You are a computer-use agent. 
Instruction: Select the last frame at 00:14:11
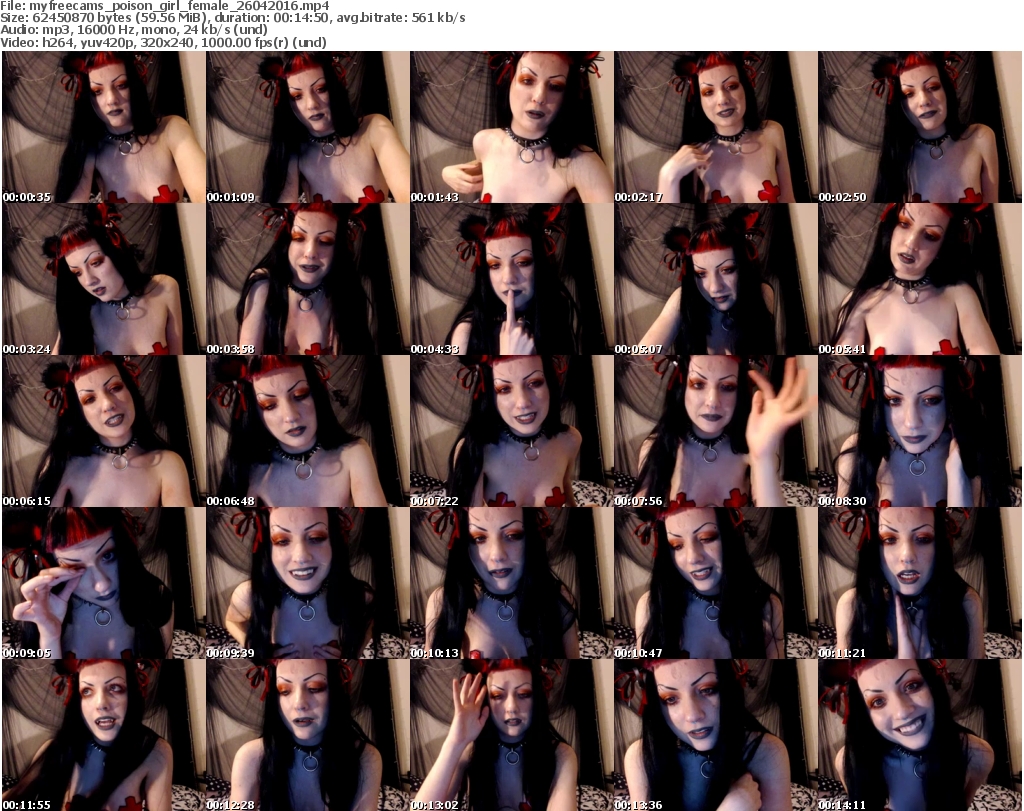click(920, 735)
